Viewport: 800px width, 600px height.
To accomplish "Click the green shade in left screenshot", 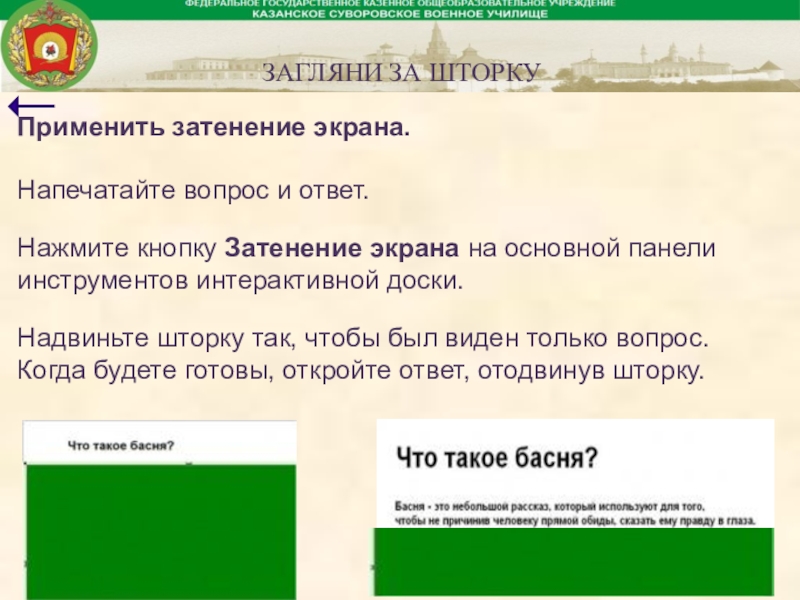I will [x=161, y=532].
